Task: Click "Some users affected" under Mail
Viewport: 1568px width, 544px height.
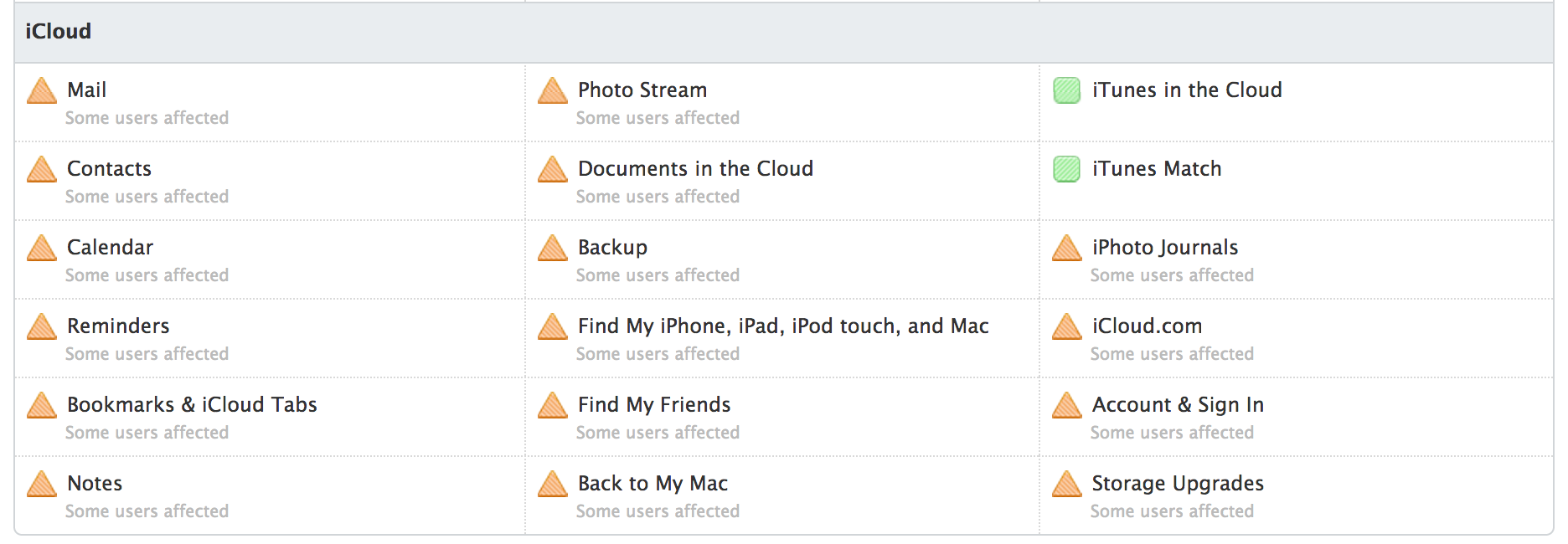Action: 147,118
